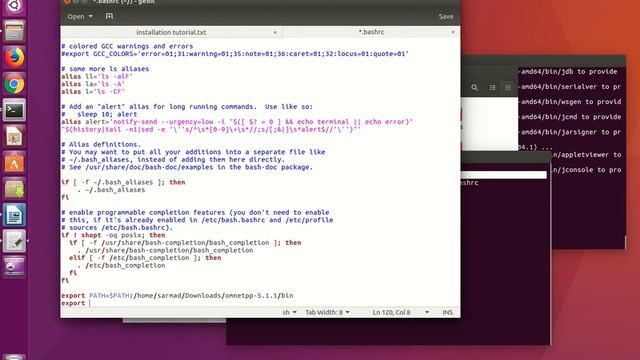Switch to Terminal via launcher icon
This screenshot has height=360, width=640.
14,110
